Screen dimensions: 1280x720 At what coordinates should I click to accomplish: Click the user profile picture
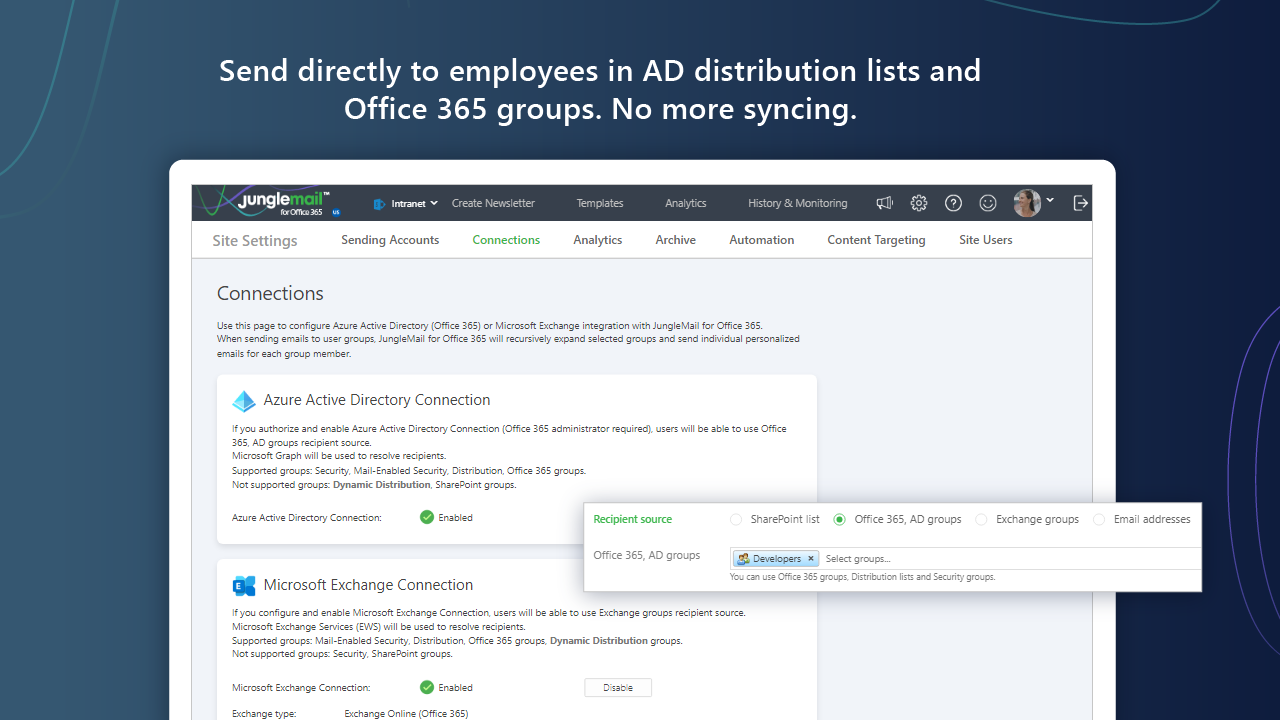point(1029,203)
